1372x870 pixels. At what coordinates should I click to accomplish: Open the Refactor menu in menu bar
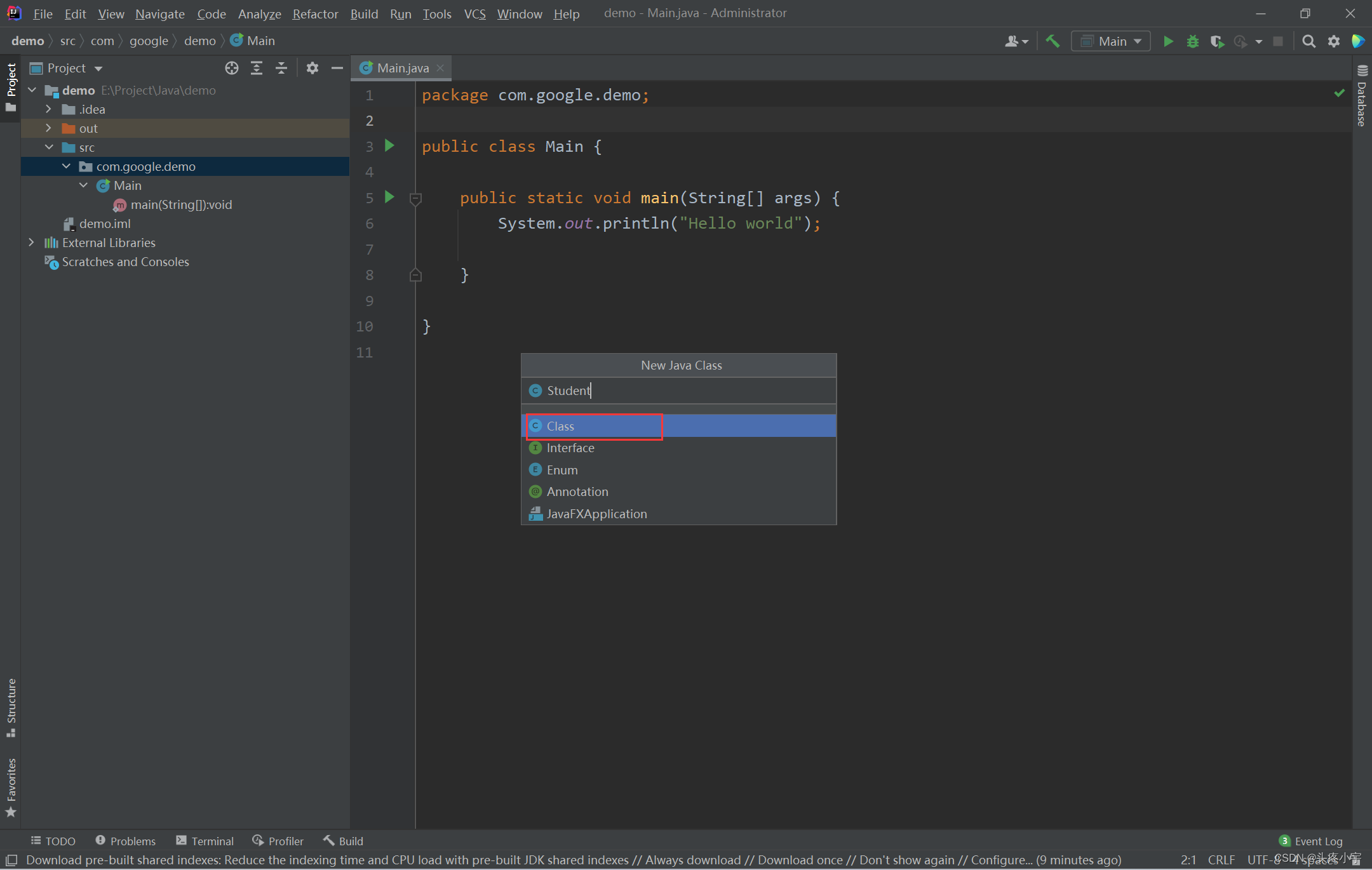point(315,13)
